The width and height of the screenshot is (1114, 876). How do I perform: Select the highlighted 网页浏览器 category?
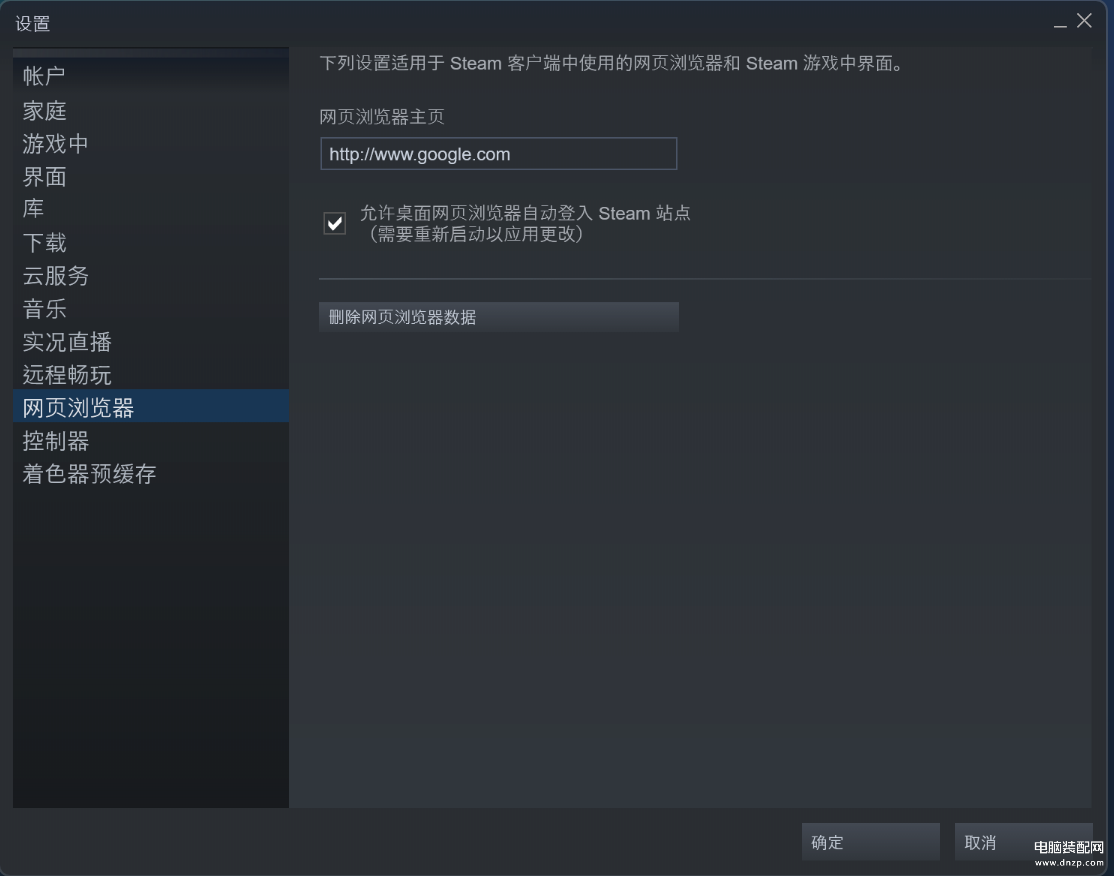(151, 406)
